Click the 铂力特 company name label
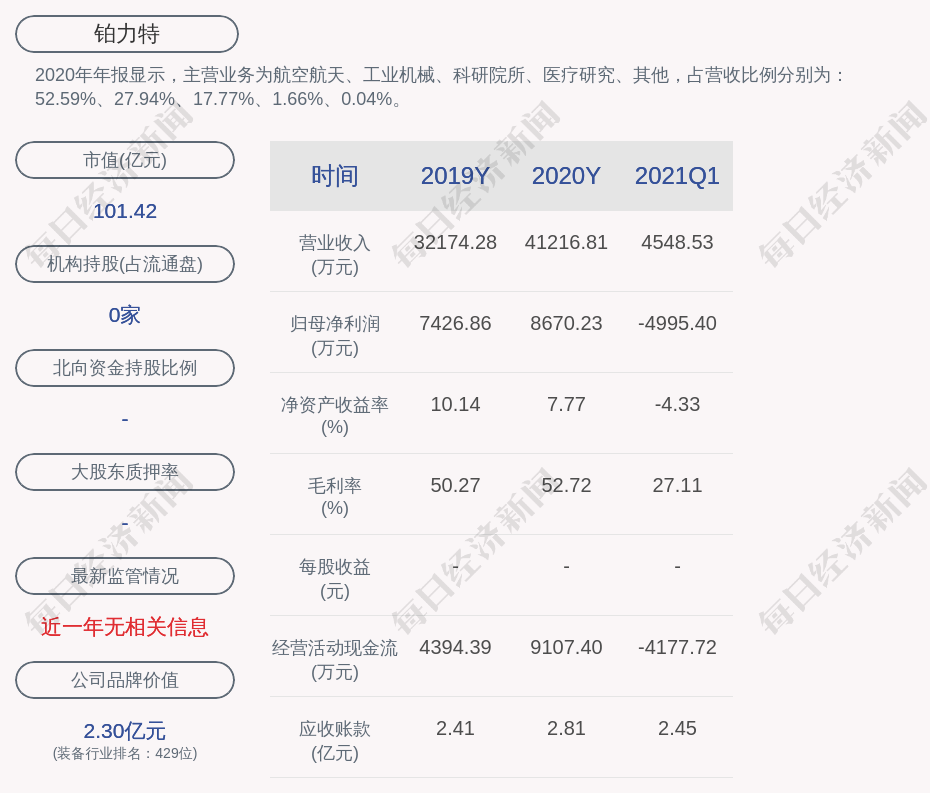The width and height of the screenshot is (930, 793). pos(125,33)
